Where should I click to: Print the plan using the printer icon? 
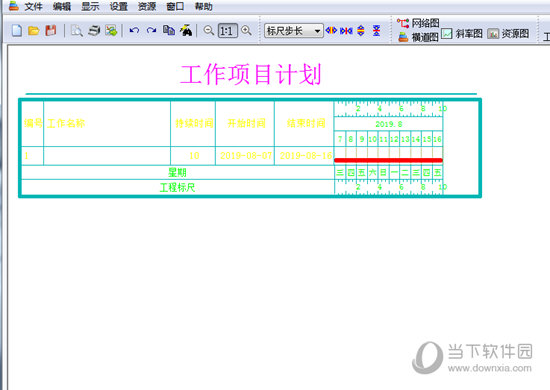[94, 31]
